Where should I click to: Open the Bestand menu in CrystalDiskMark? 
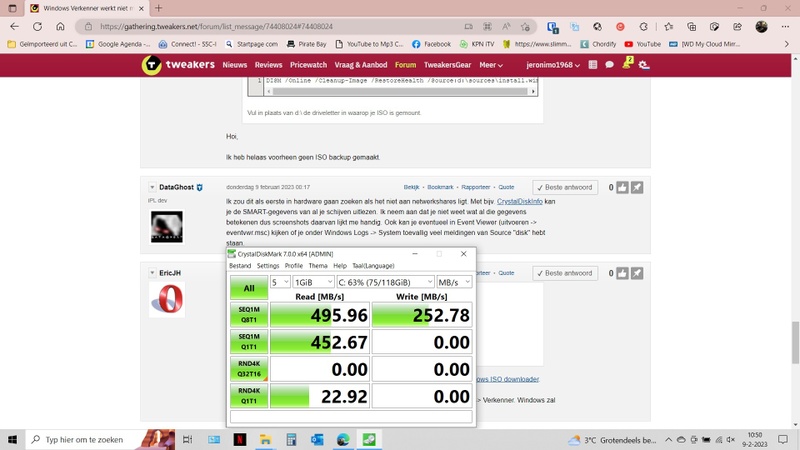(x=240, y=266)
